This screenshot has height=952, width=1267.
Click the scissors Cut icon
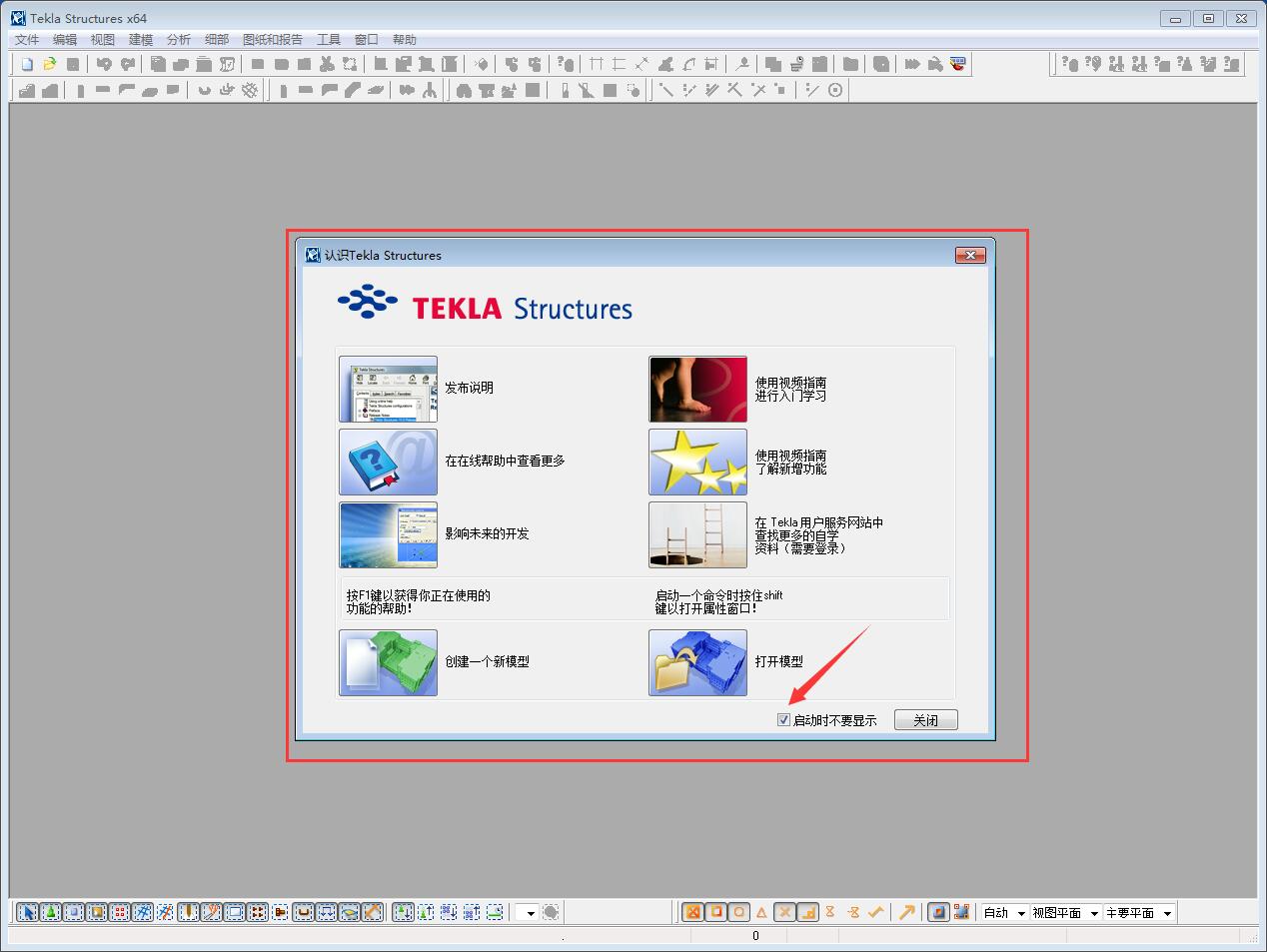(327, 64)
